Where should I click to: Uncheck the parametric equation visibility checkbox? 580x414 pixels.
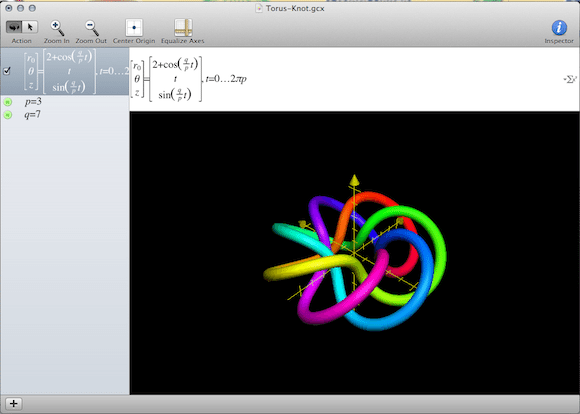[x=7, y=71]
